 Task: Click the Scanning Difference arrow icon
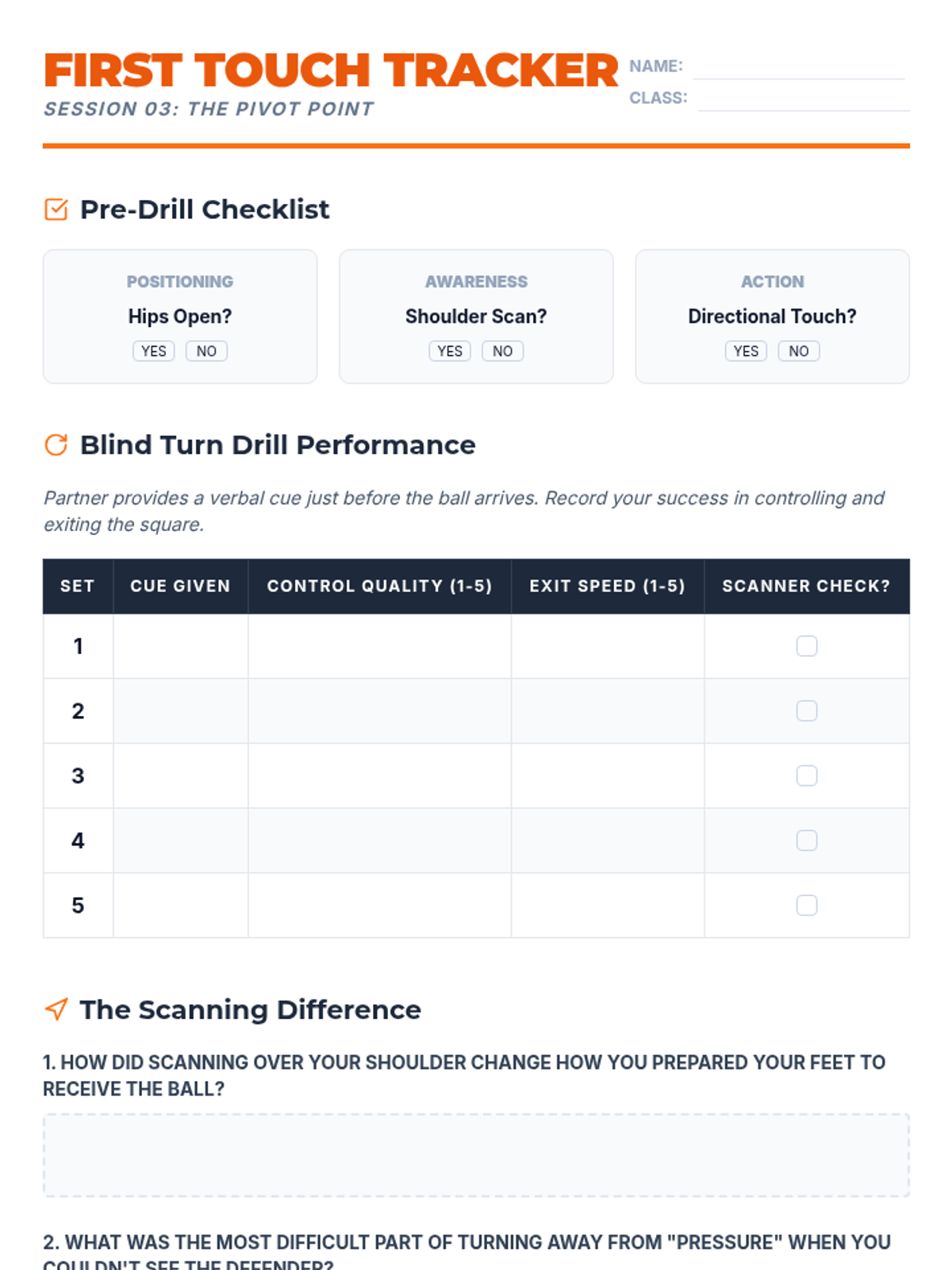(56, 1010)
